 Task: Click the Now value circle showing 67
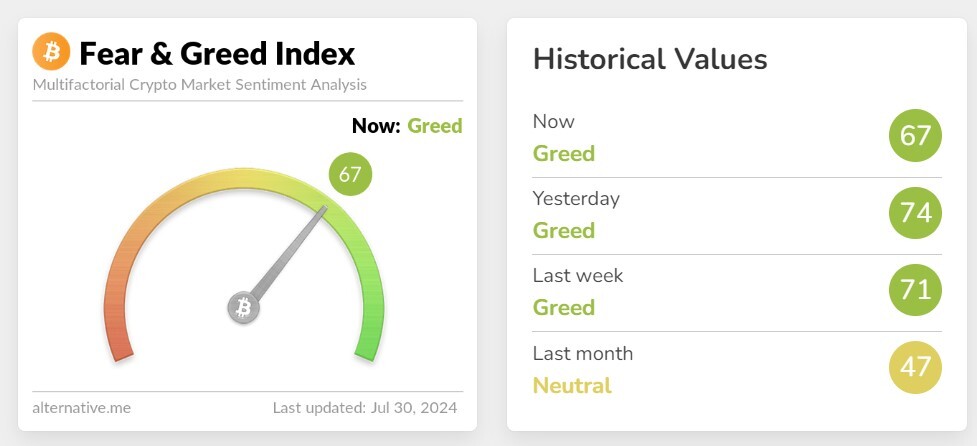click(x=915, y=135)
